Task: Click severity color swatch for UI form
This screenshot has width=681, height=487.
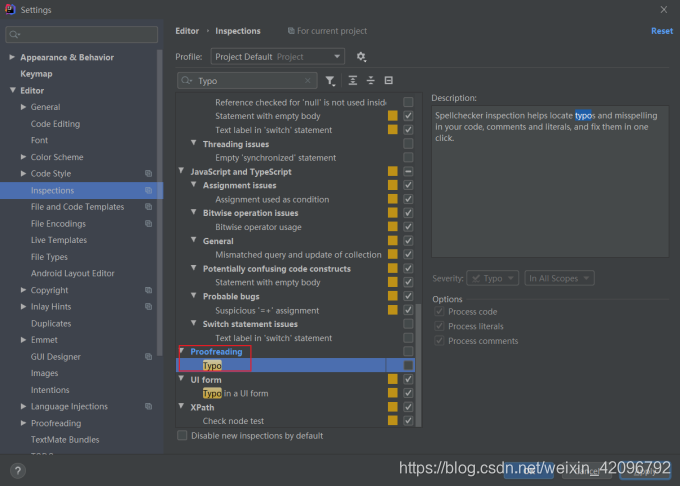Action: (x=393, y=379)
